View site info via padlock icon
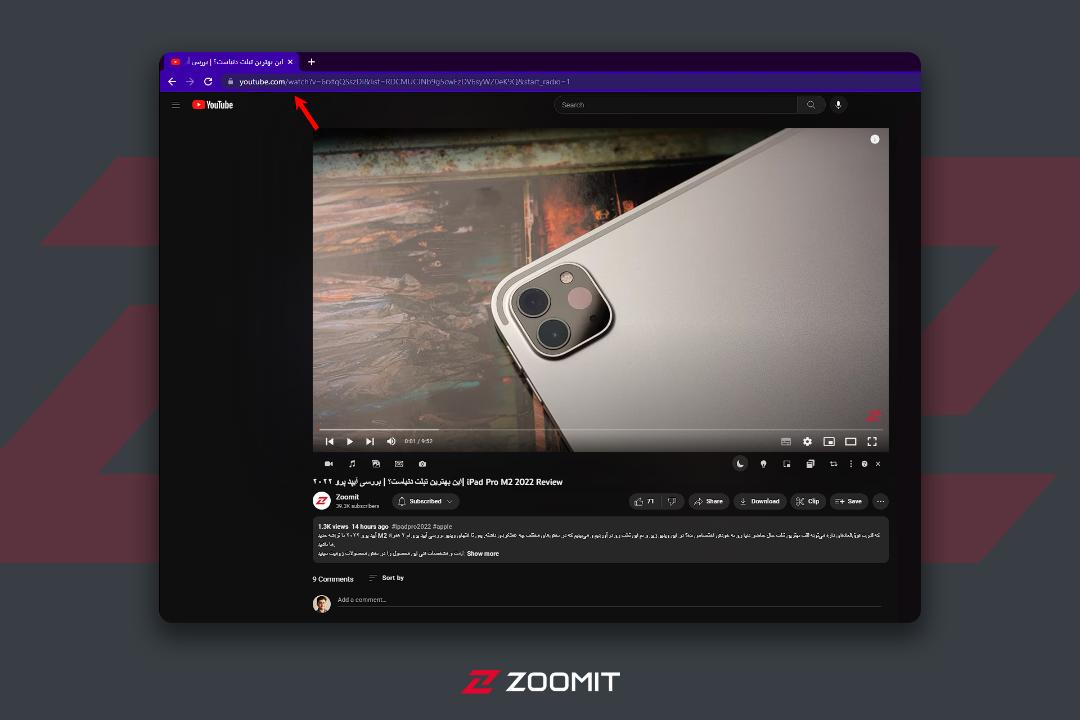 tap(230, 81)
